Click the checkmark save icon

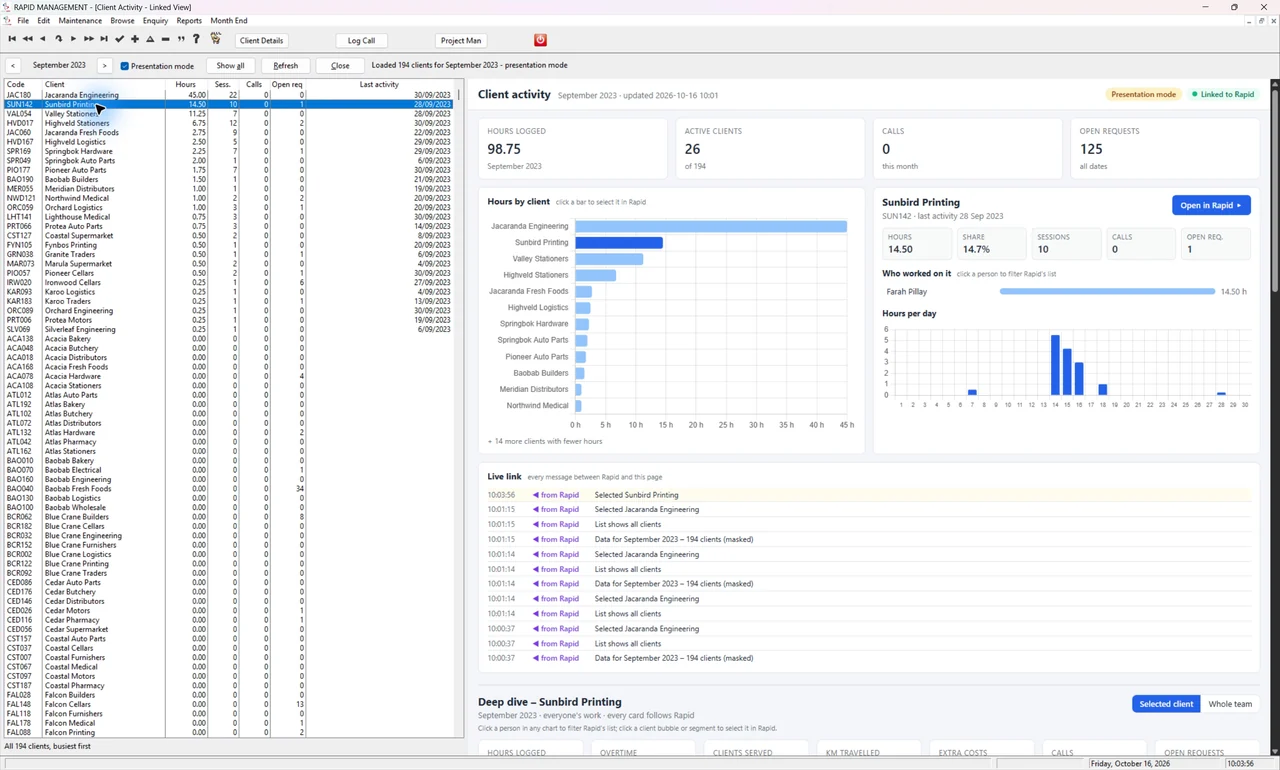click(x=120, y=40)
